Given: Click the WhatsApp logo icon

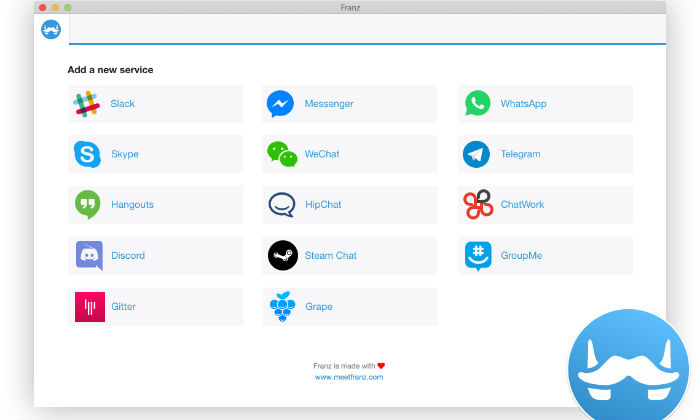Looking at the screenshot, I should coord(477,104).
